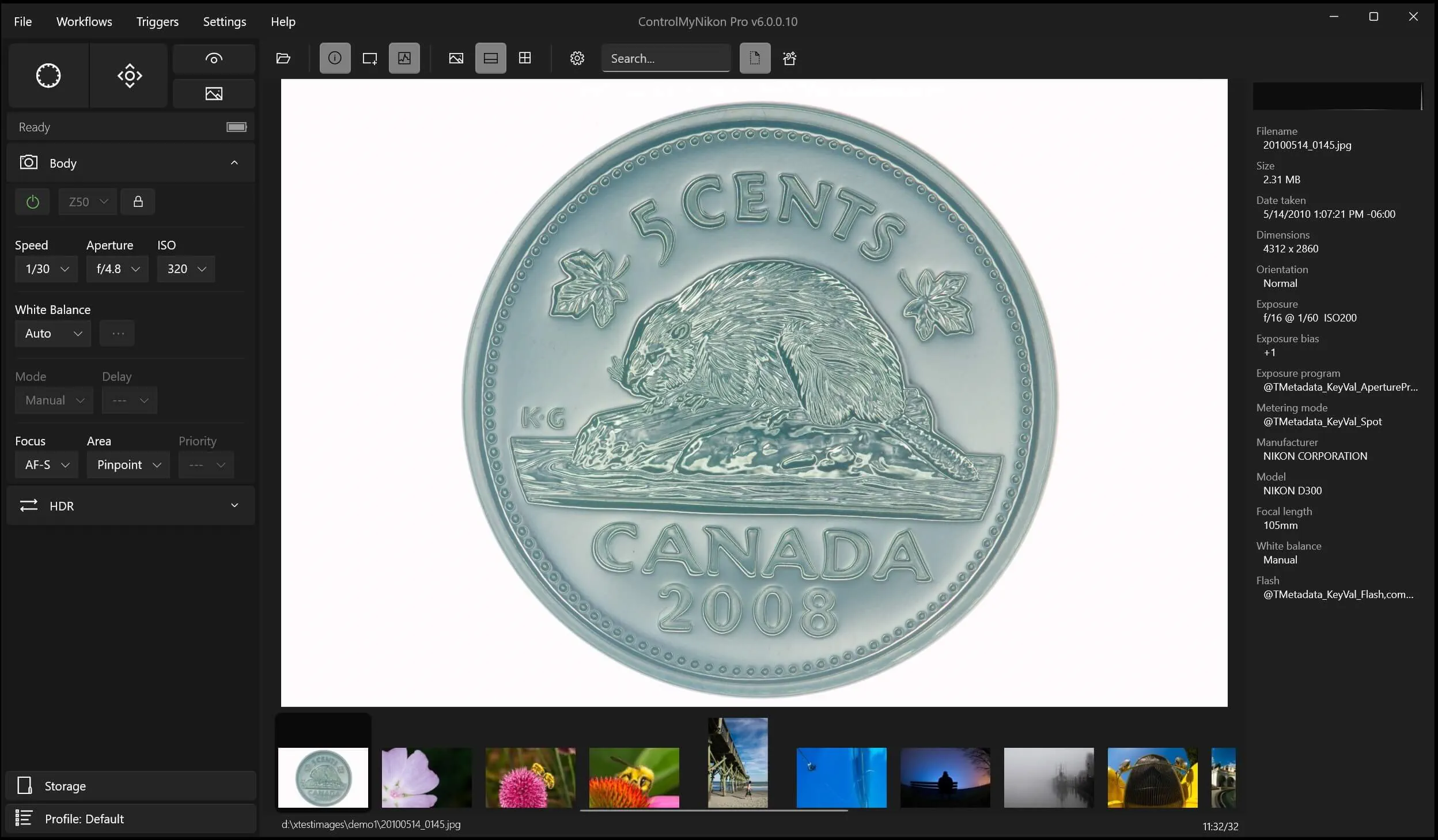Select the image info panel icon
1438x840 pixels.
(x=334, y=58)
